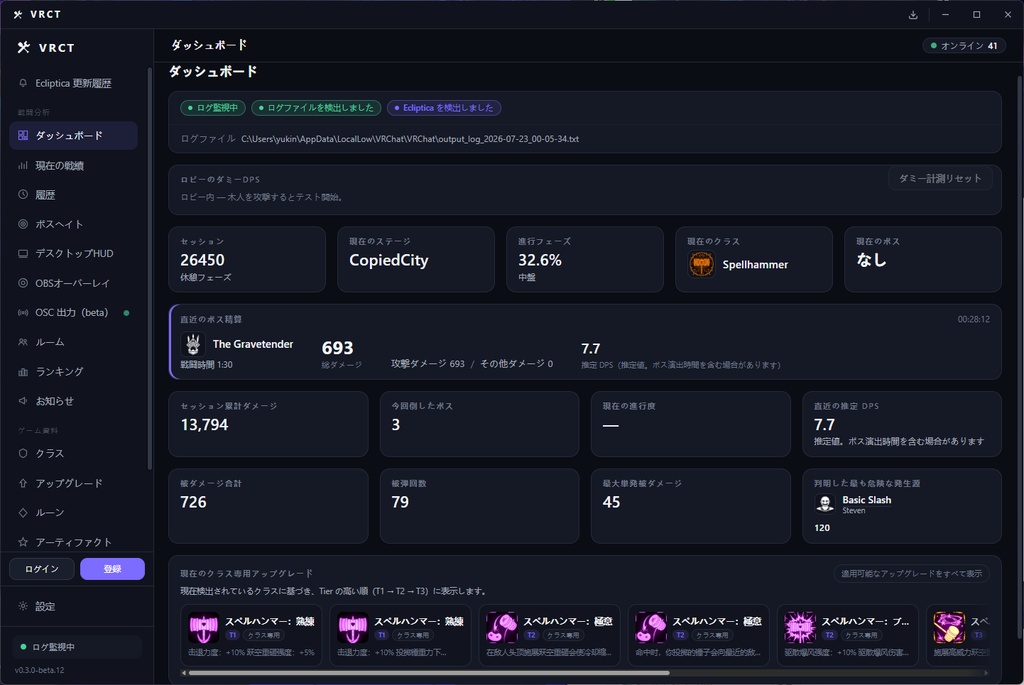Click the download icon in title bar
The image size is (1024, 685).
point(913,14)
